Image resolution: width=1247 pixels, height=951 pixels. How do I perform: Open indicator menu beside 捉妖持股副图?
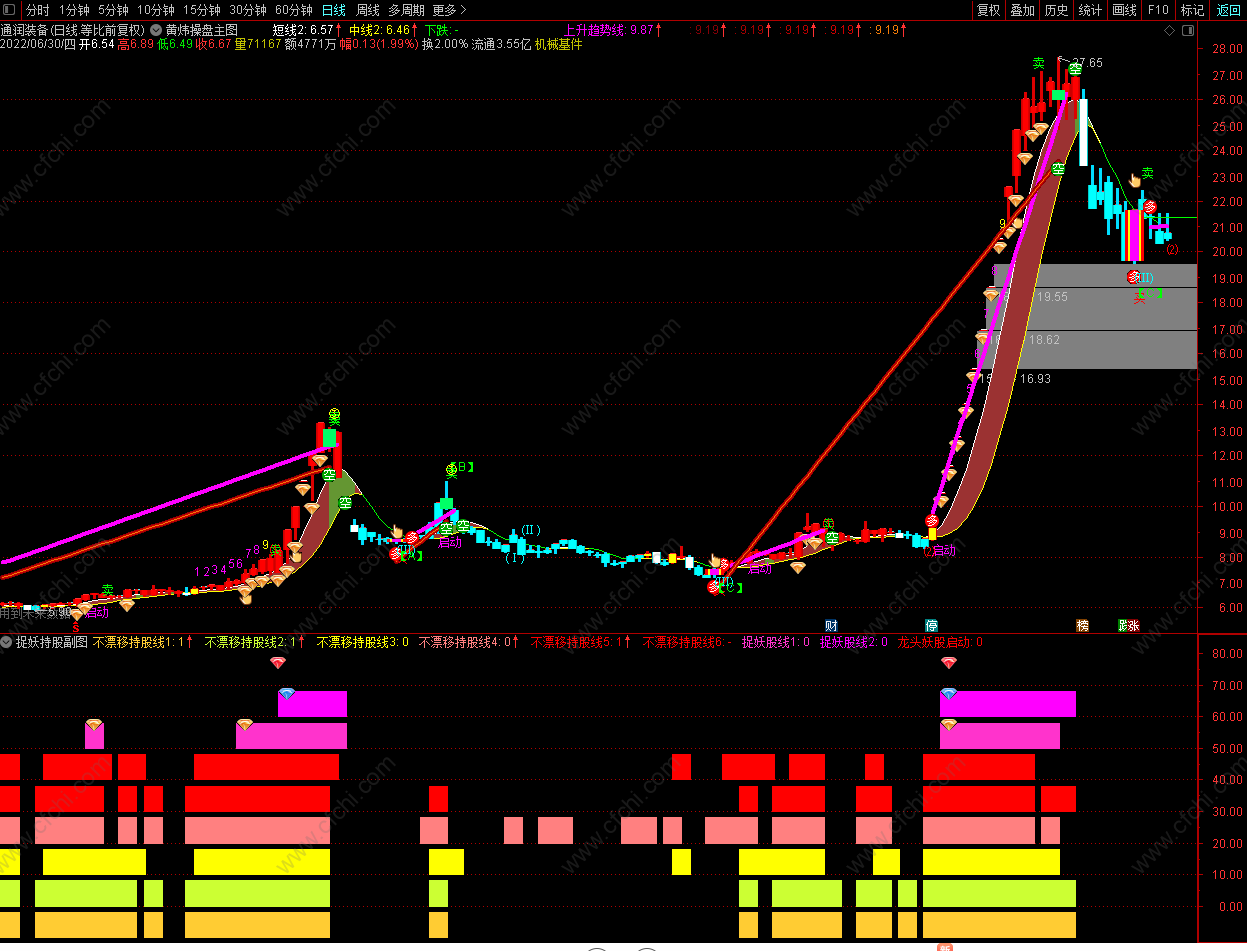pyautogui.click(x=6, y=642)
